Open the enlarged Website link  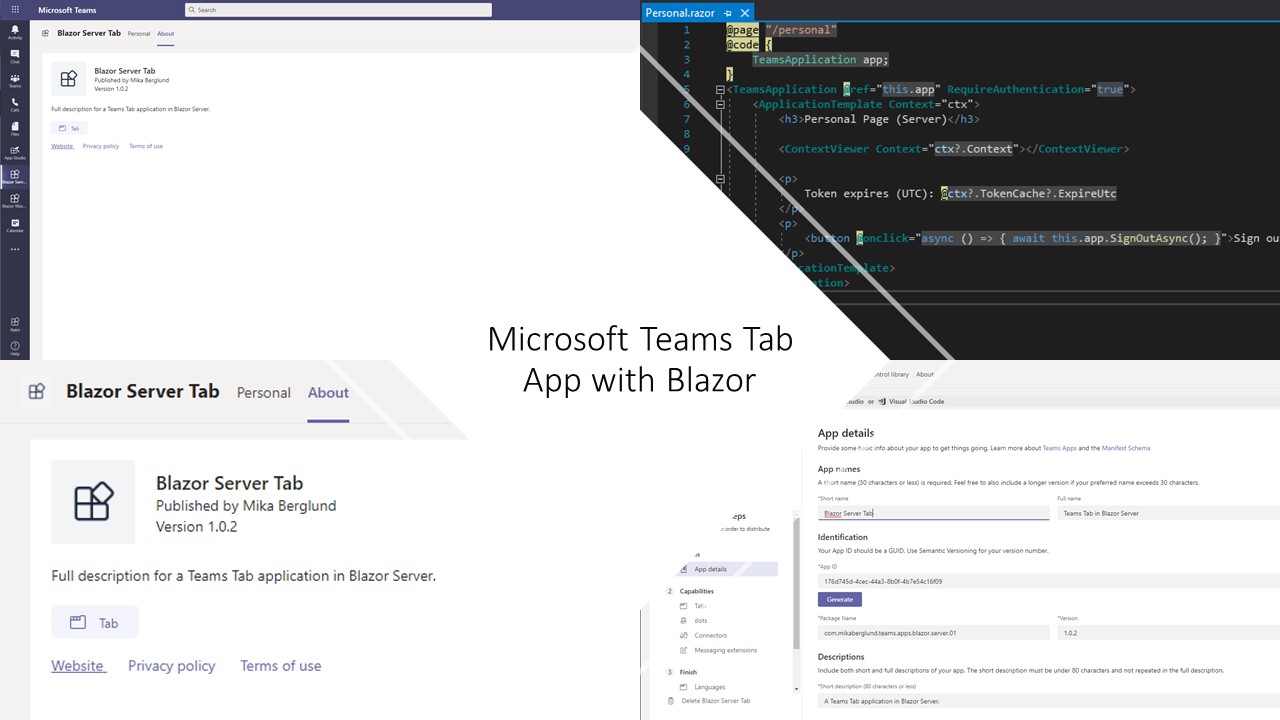[78, 666]
